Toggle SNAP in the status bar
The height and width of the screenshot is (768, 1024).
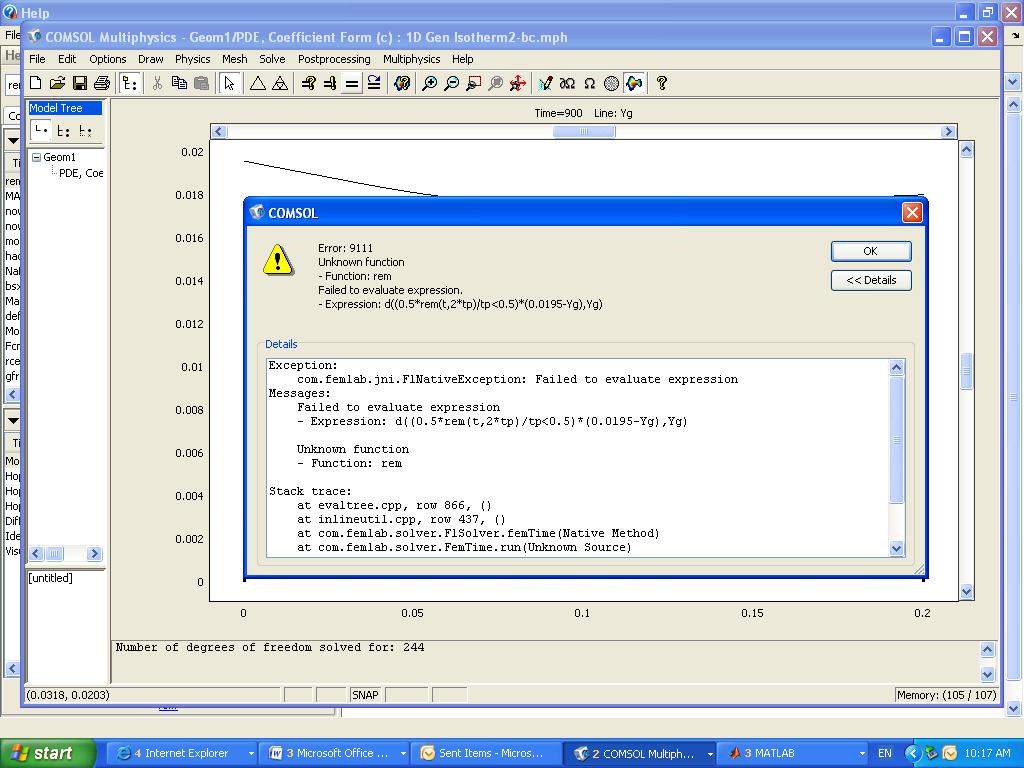[x=365, y=695]
